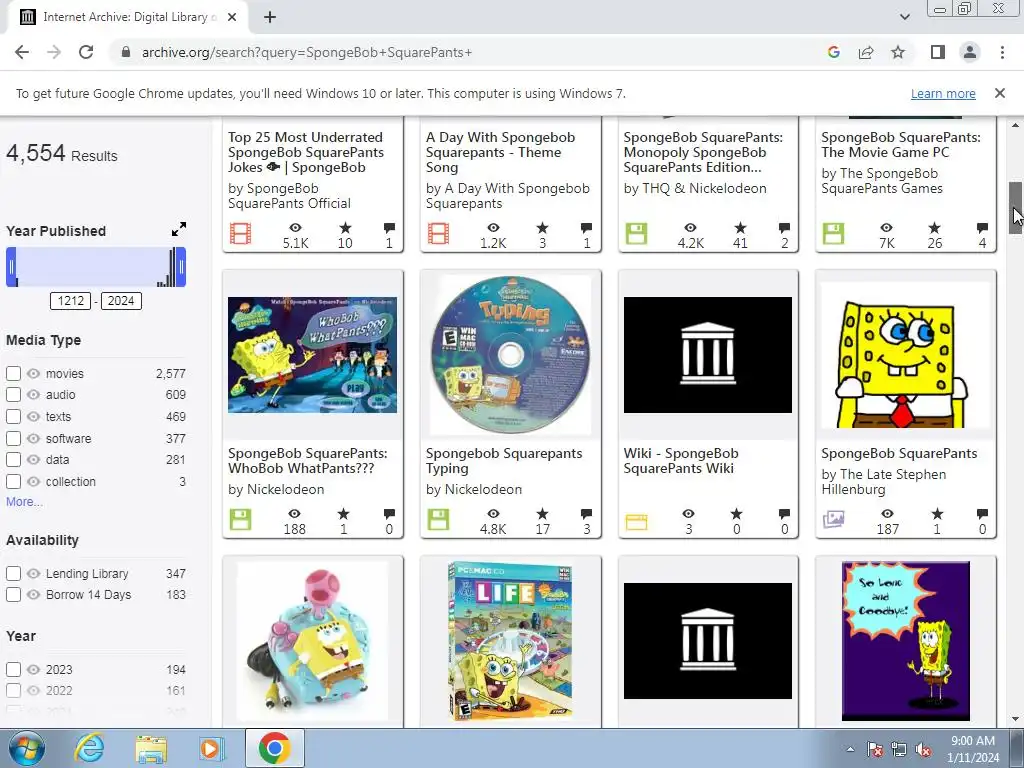This screenshot has width=1024, height=768.
Task: Go back to previous page
Action: (22, 52)
